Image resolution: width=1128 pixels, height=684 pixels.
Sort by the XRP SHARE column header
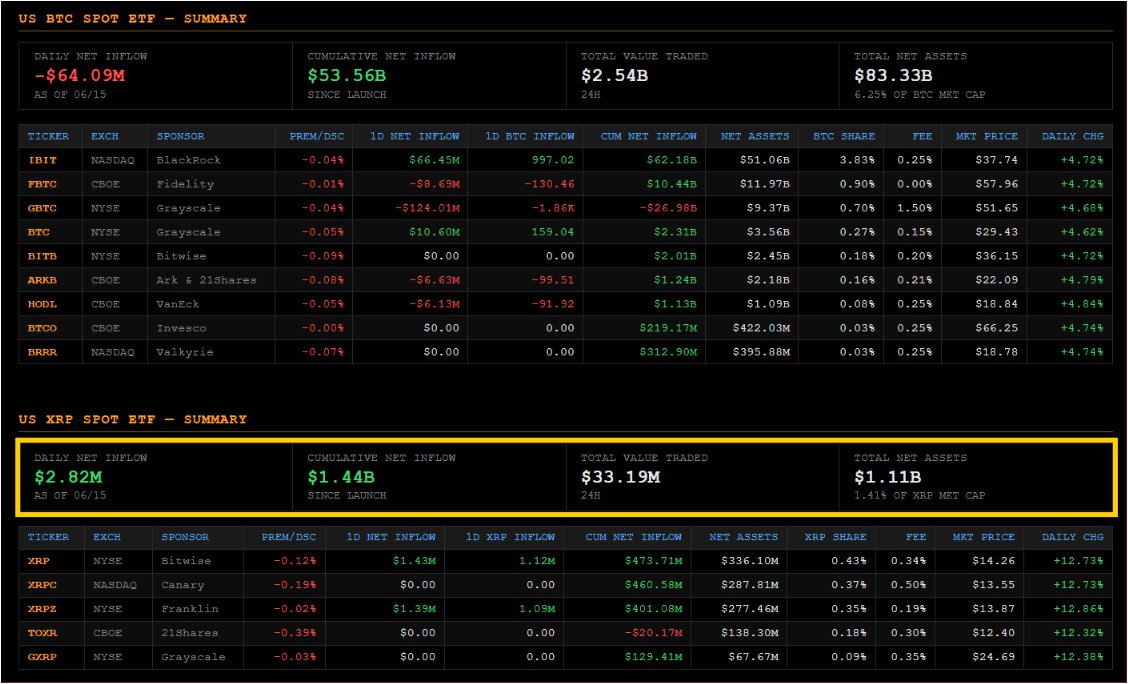pyautogui.click(x=835, y=537)
